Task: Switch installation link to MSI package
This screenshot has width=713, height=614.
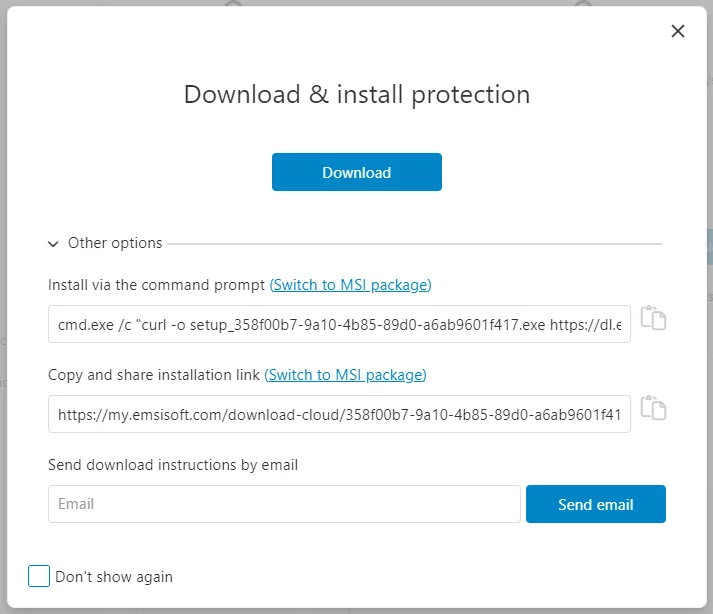Action: point(345,375)
